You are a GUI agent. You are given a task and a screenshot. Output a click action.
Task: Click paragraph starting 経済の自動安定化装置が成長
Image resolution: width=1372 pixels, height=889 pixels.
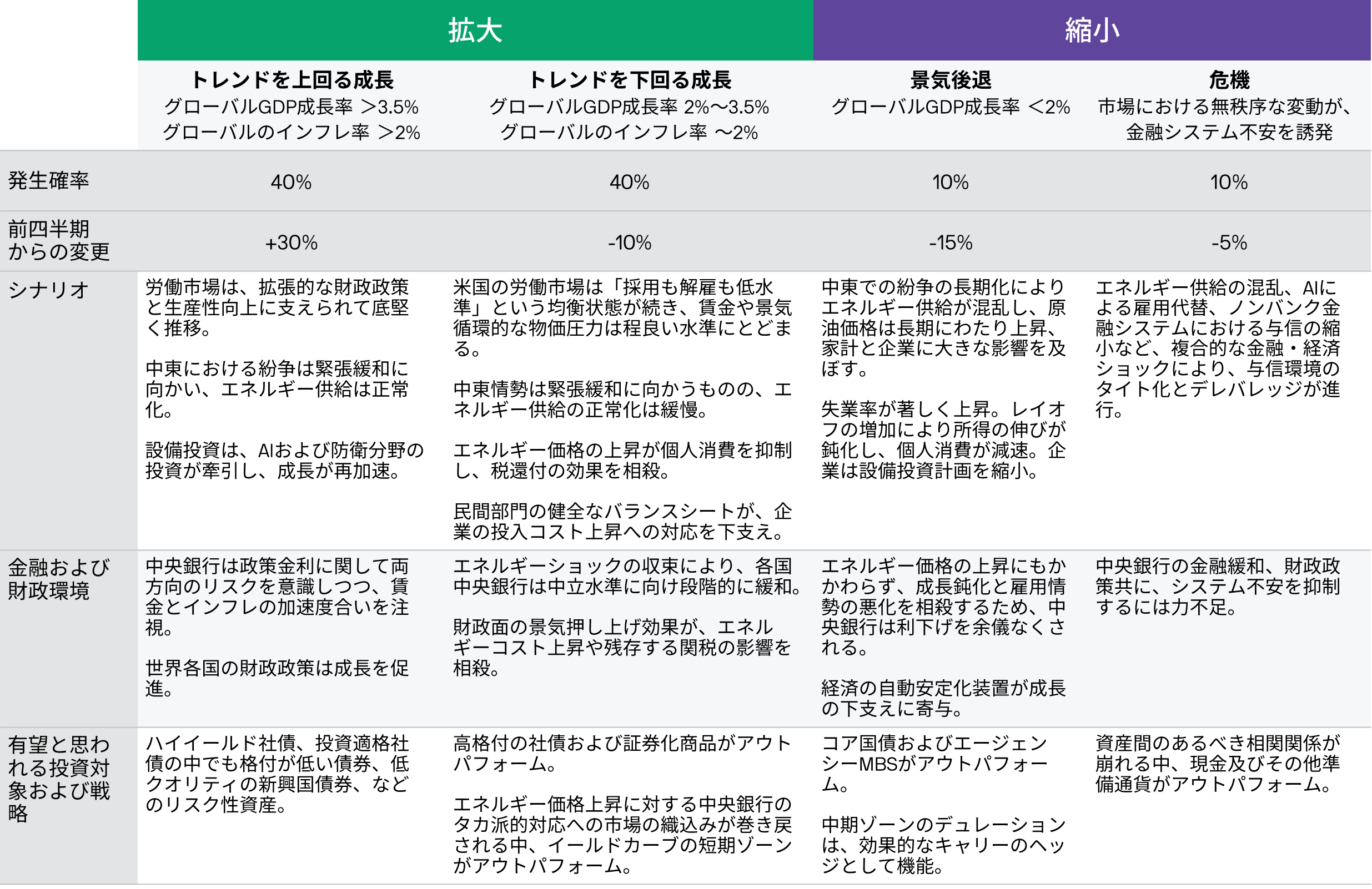click(944, 698)
